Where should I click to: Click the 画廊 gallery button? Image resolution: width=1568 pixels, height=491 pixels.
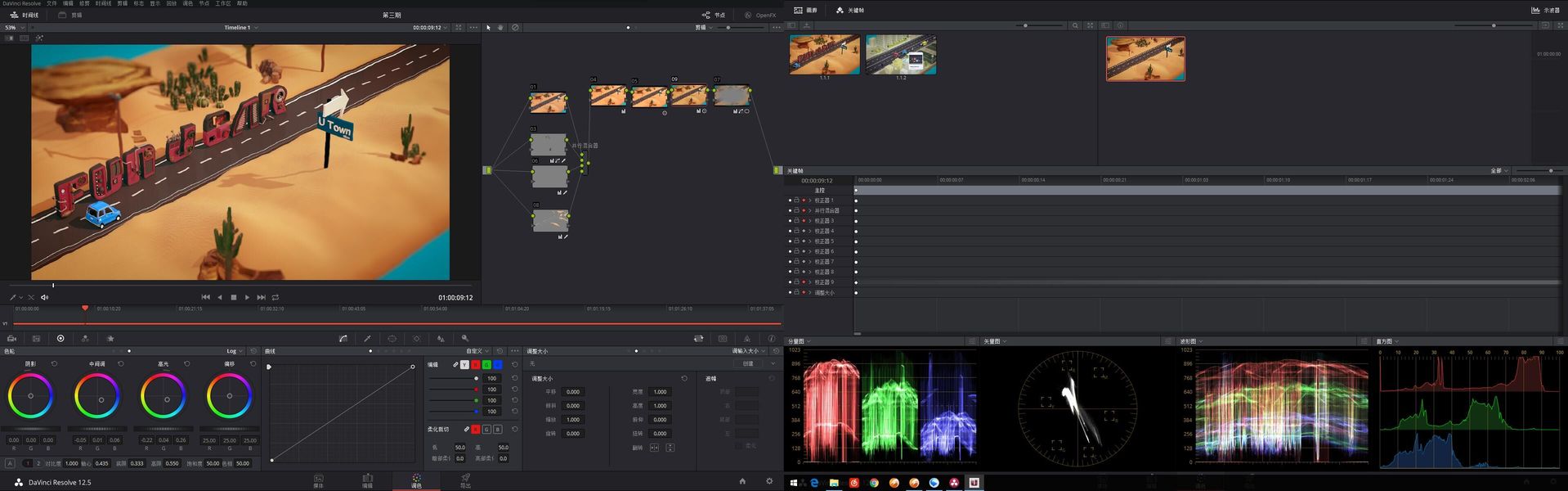tap(806, 10)
